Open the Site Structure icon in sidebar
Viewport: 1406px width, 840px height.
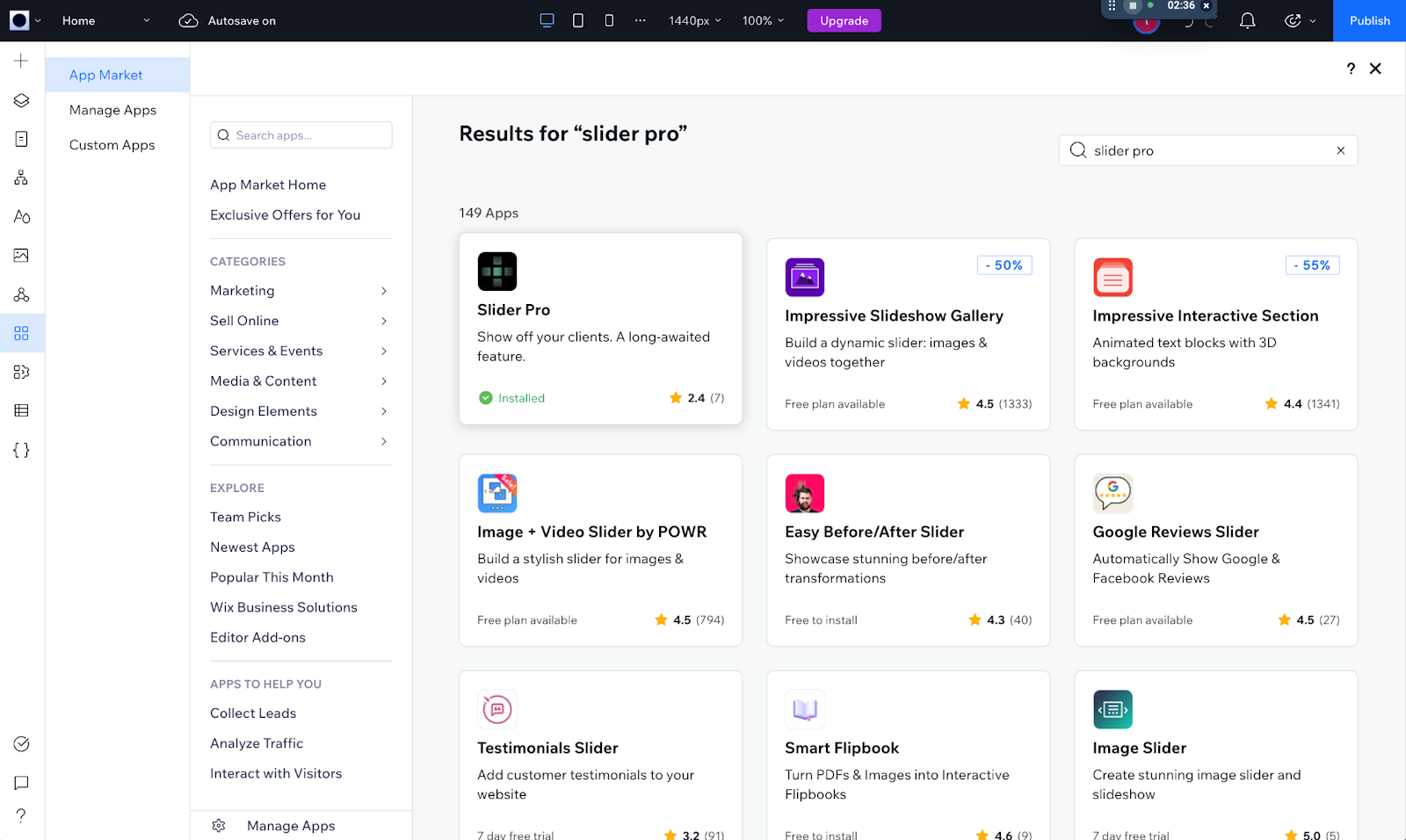[21, 177]
